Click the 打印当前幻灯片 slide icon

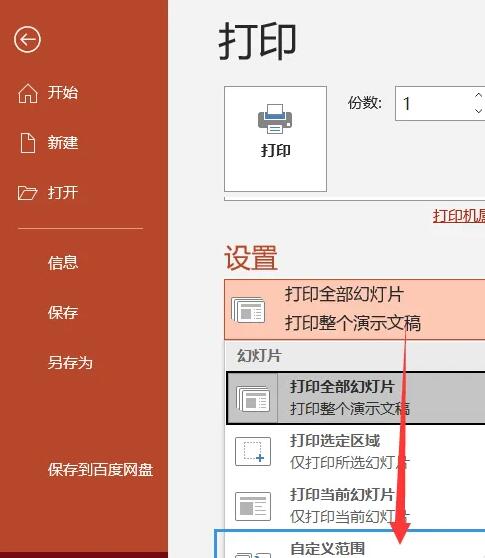pos(253,506)
